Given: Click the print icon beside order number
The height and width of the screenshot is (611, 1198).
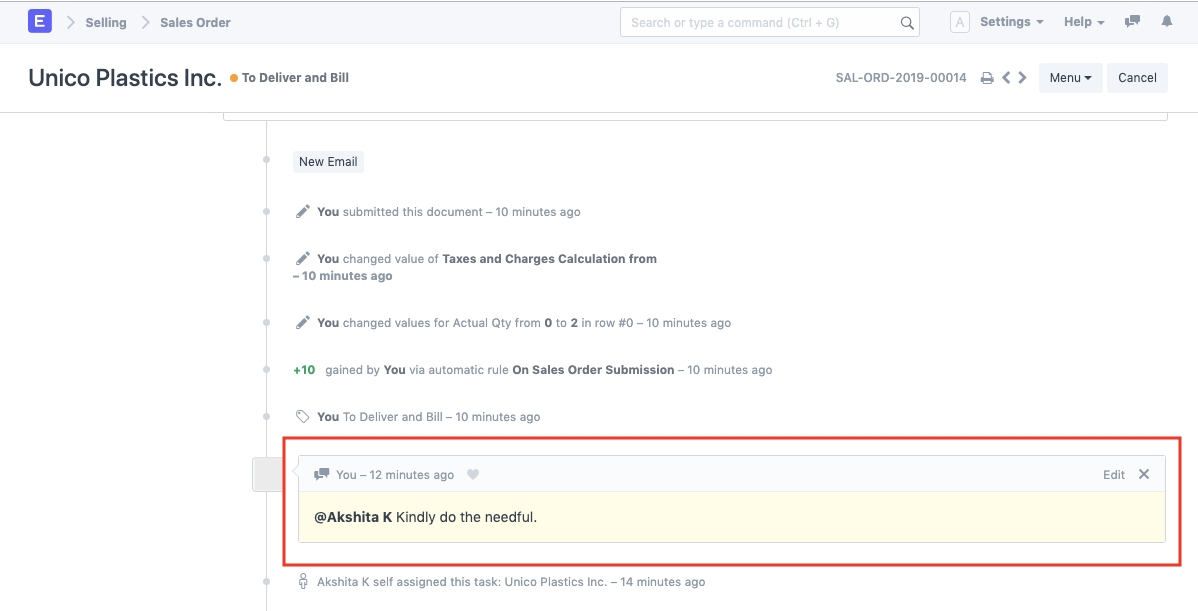Looking at the screenshot, I should (987, 78).
